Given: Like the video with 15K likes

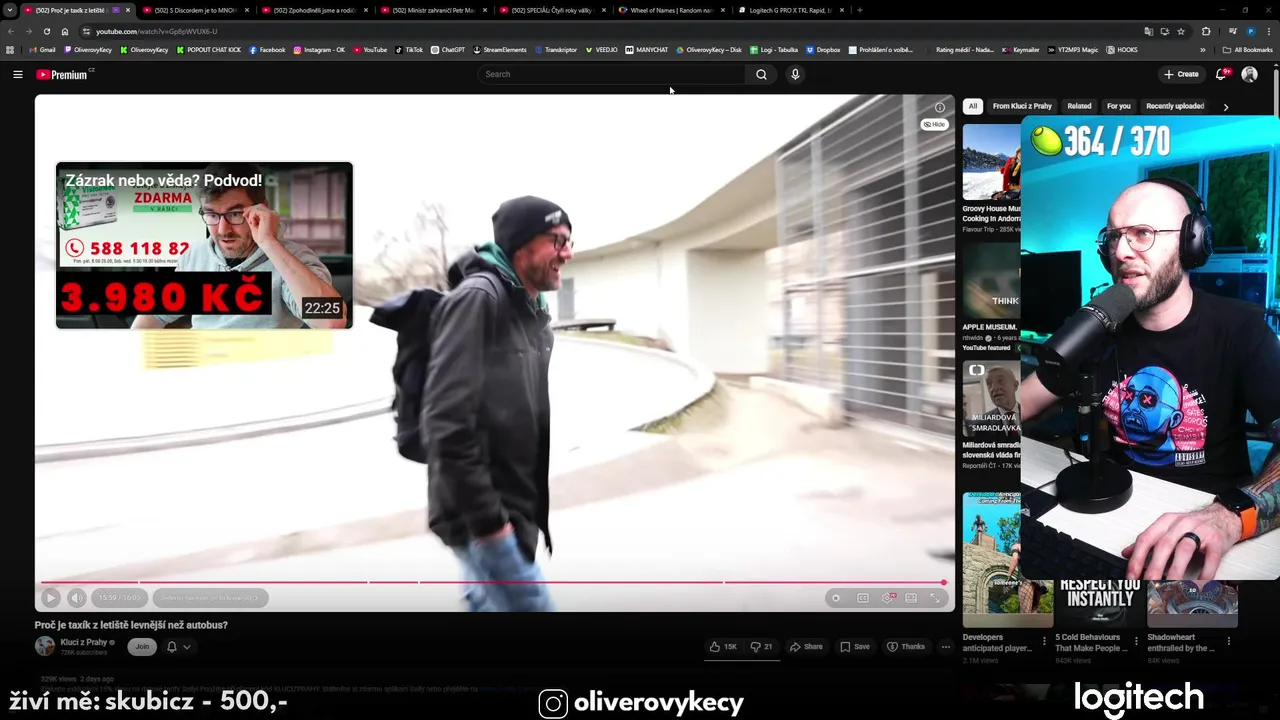Looking at the screenshot, I should 723,646.
